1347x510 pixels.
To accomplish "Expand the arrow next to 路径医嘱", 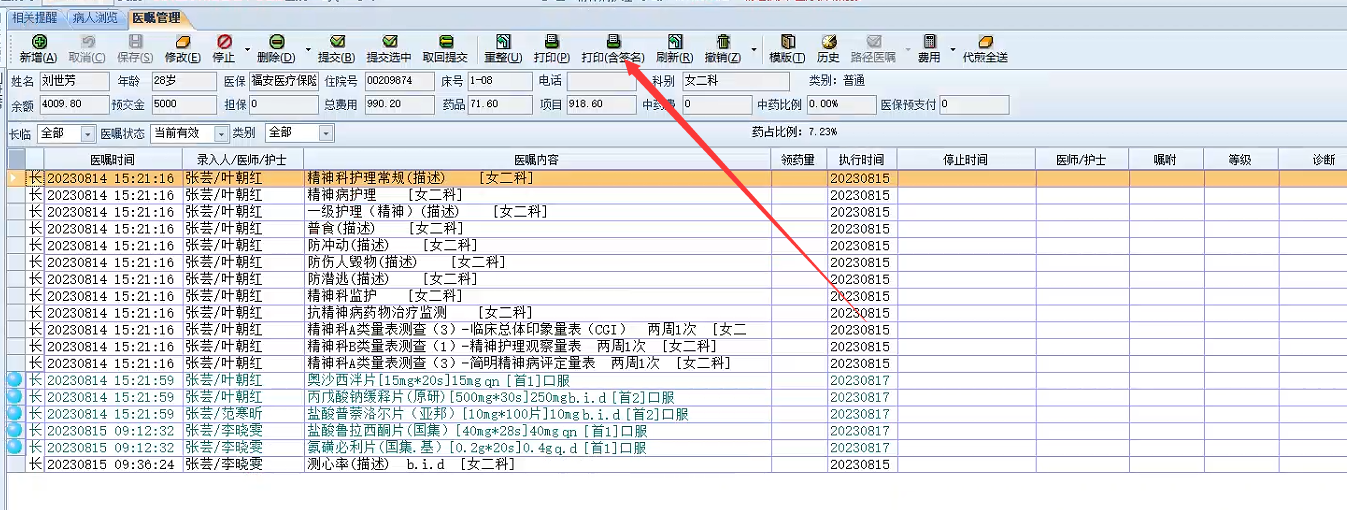I will point(908,48).
